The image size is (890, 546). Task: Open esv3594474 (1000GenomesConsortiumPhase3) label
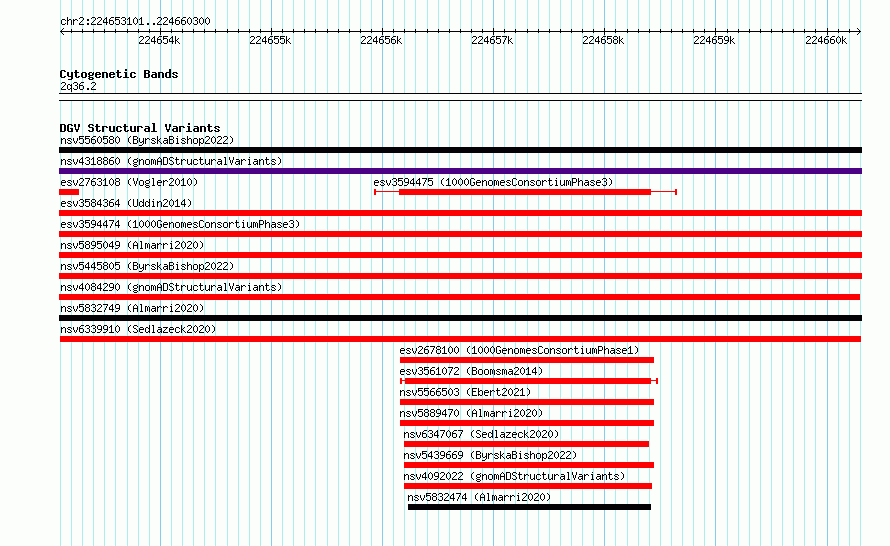180,224
